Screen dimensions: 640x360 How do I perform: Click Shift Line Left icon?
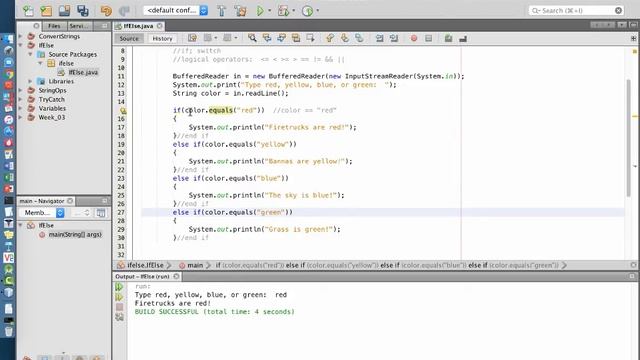pos(379,38)
